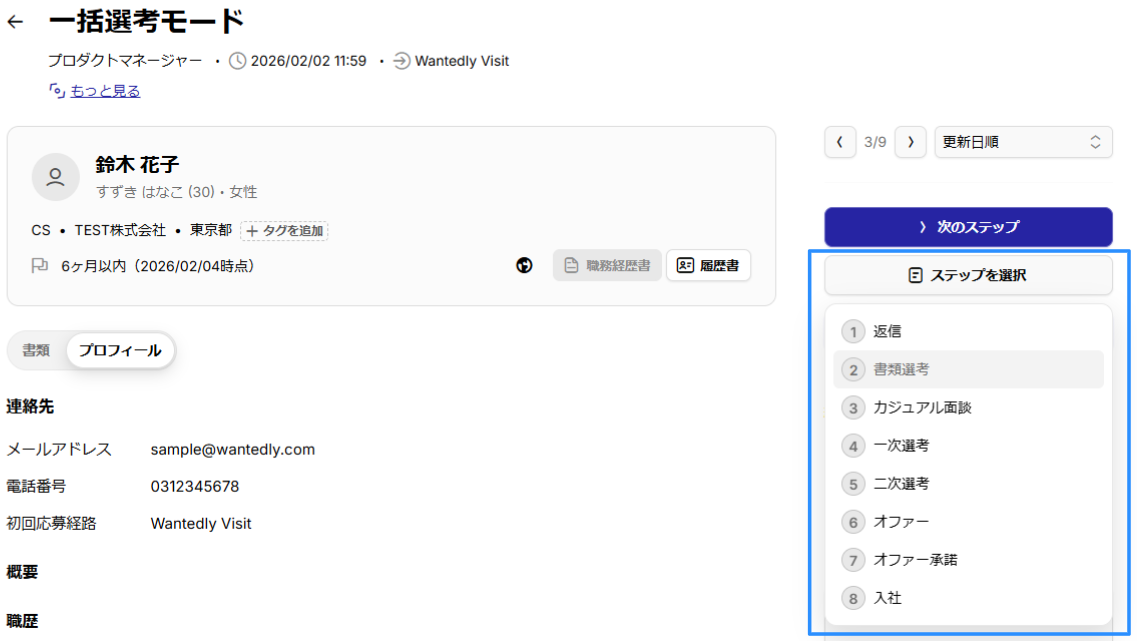The height and width of the screenshot is (641, 1137).
Task: Click the flag icon next to 6ヶ月以内
Action: (40, 266)
